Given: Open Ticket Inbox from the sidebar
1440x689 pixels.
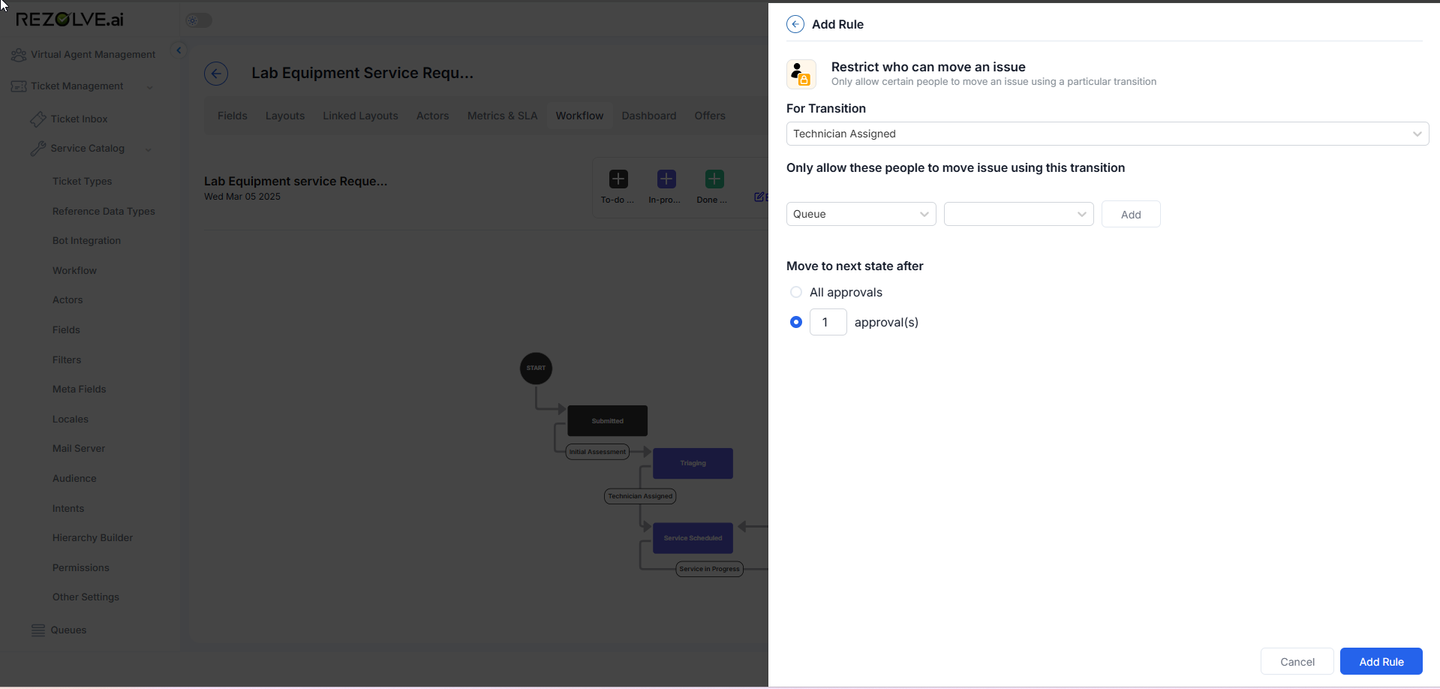Looking at the screenshot, I should 79,119.
